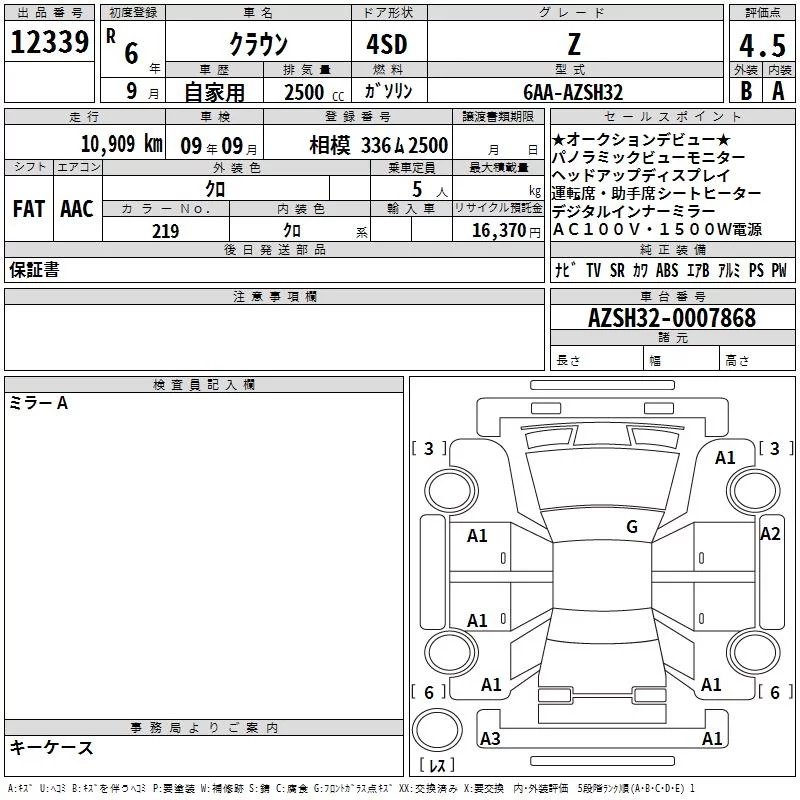Select the grade value Z

(574, 44)
